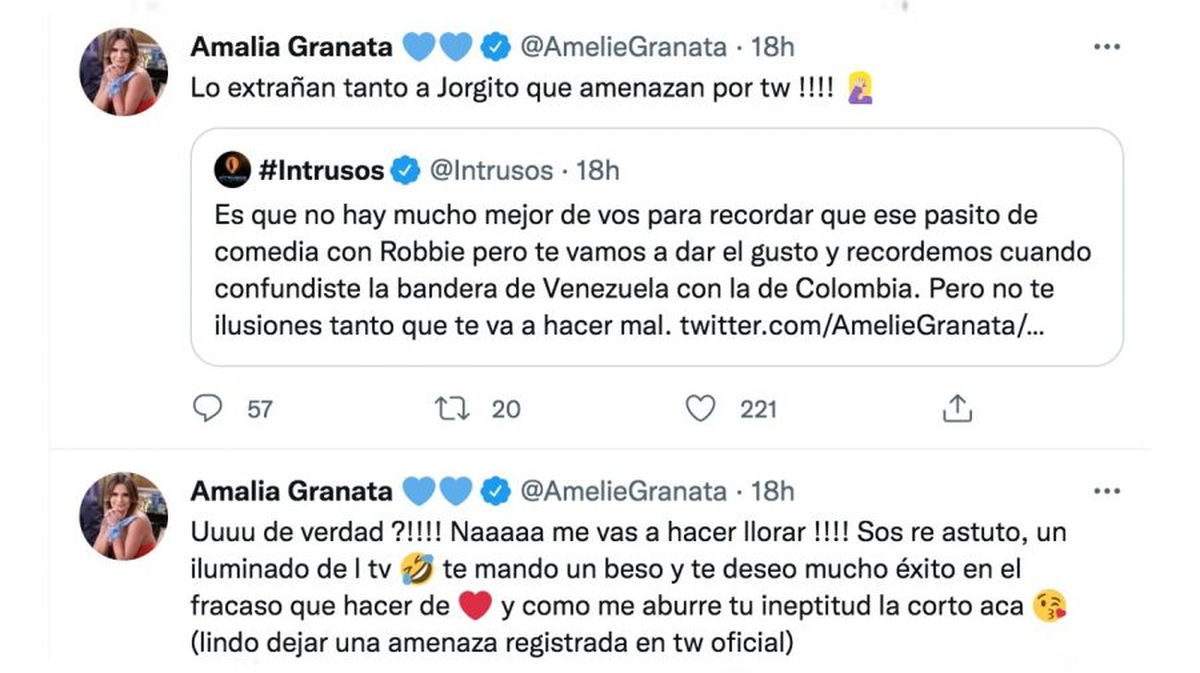Click the 18h timestamp on first tweet
This screenshot has width=1200, height=673.
pyautogui.click(x=772, y=47)
